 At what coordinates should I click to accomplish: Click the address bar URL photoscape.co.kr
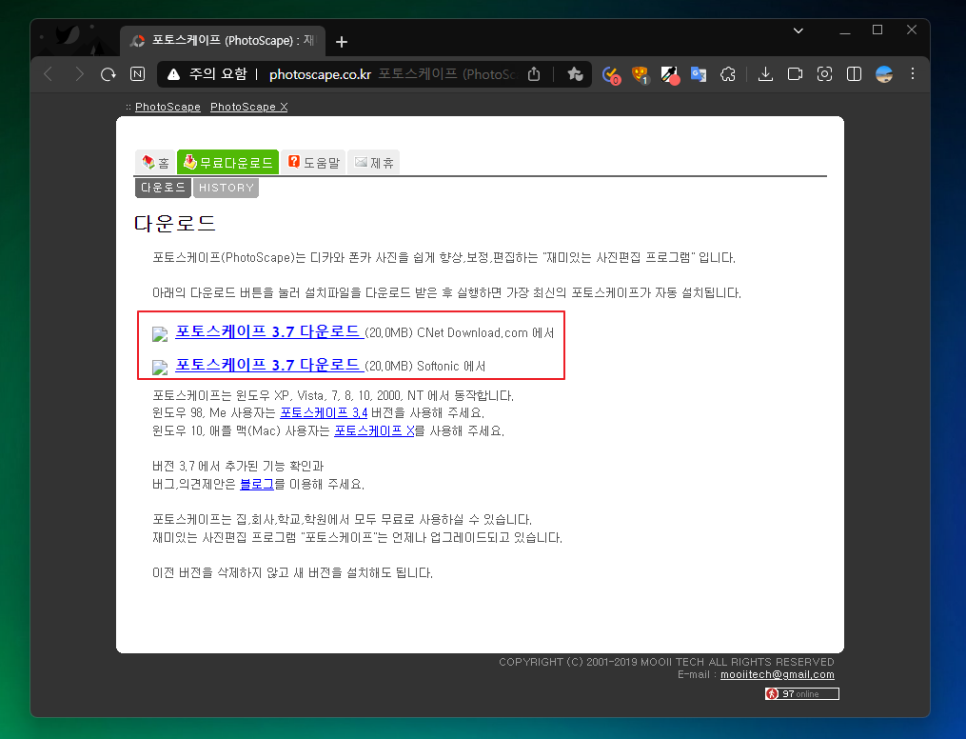(320, 75)
